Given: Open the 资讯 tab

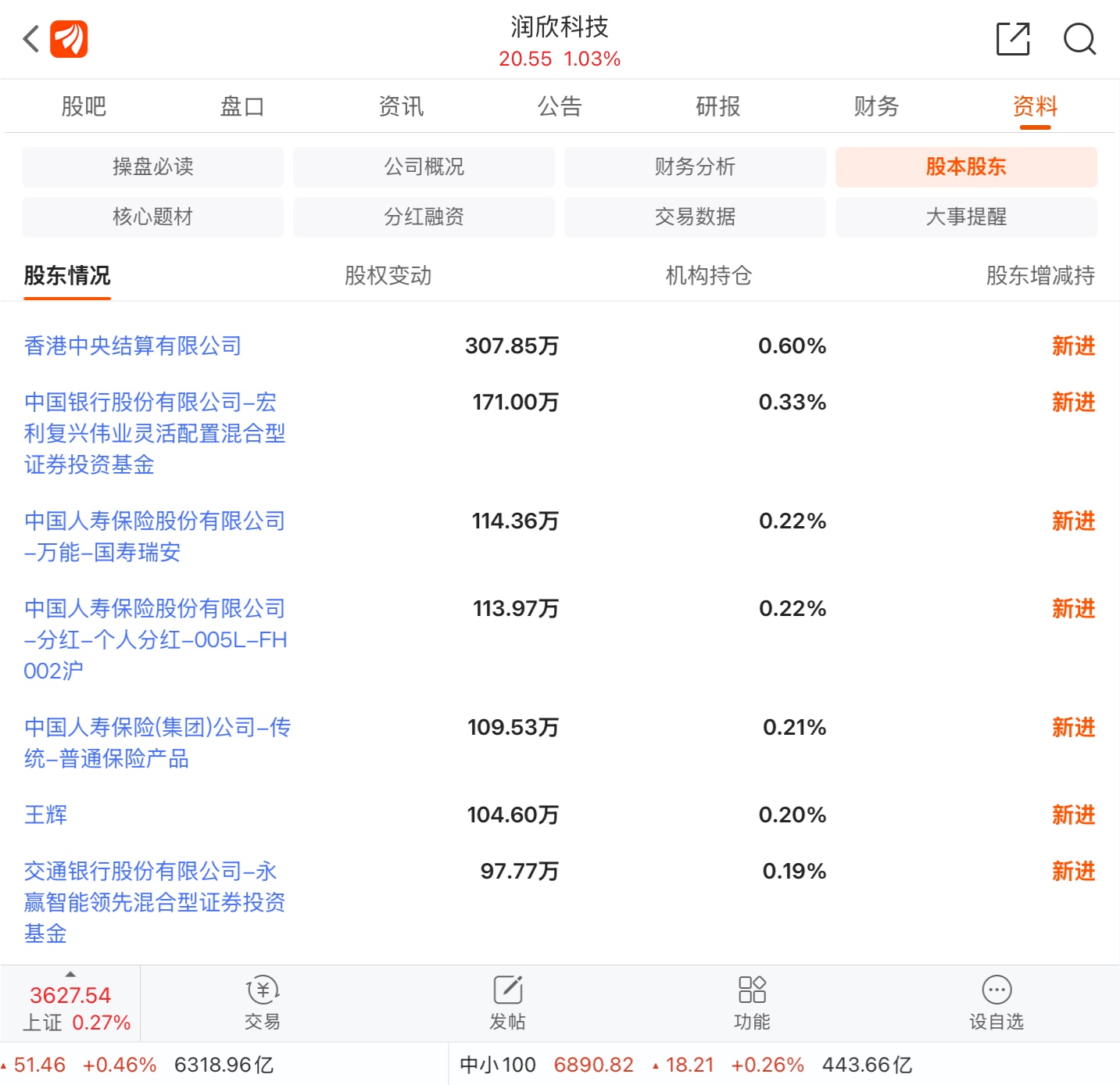Looking at the screenshot, I should click(x=401, y=106).
